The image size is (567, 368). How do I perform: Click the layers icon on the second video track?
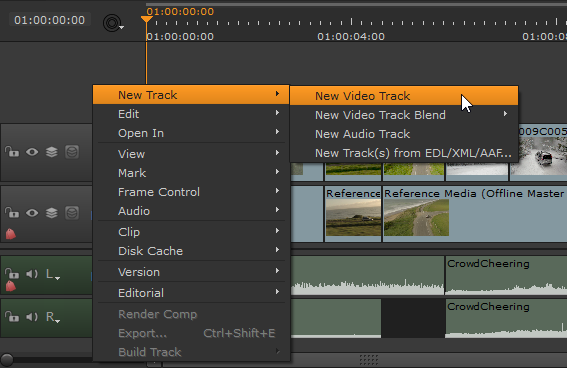[x=52, y=213]
